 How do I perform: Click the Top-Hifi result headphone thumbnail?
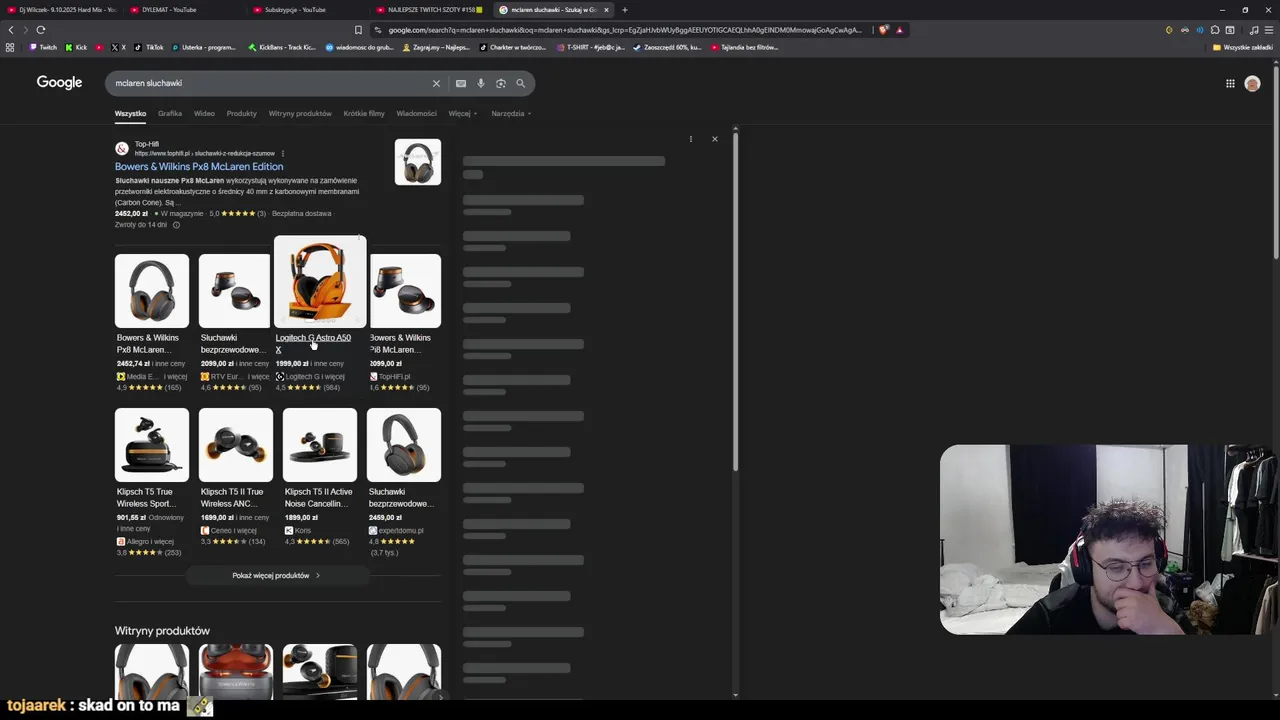tap(417, 162)
